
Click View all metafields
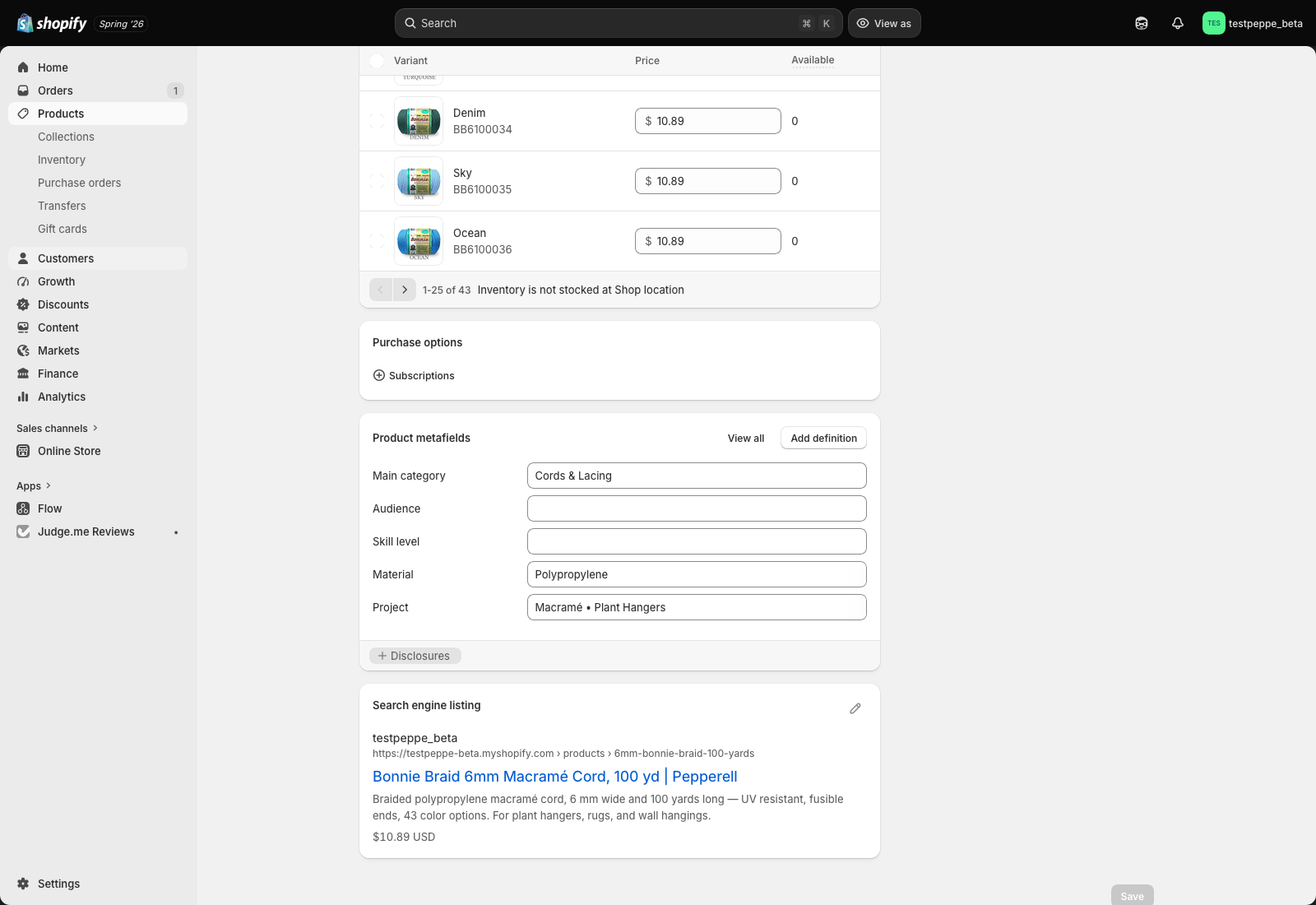[x=746, y=439]
